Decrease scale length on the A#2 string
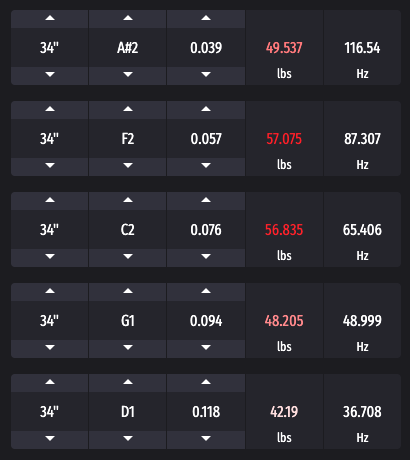Screen dimensions: 410x460 [50, 76]
